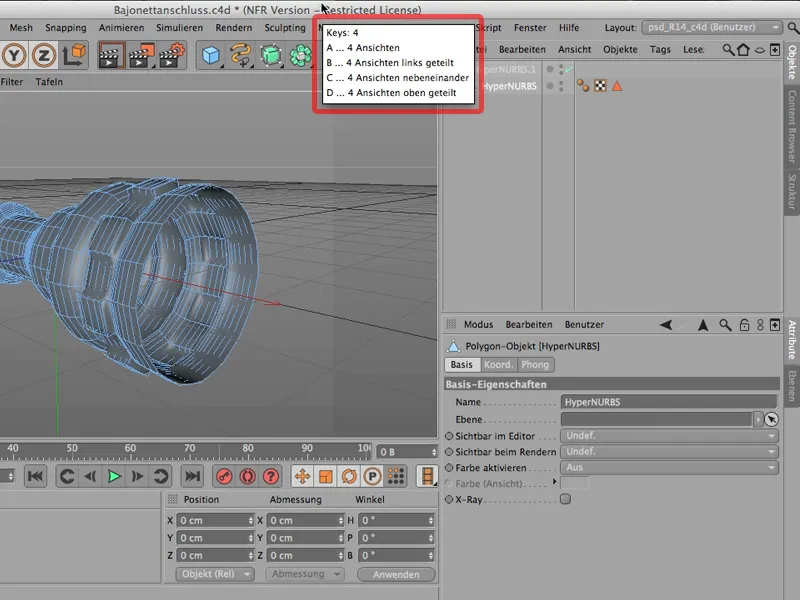Open the Tags menu in Object Manager

(660, 49)
